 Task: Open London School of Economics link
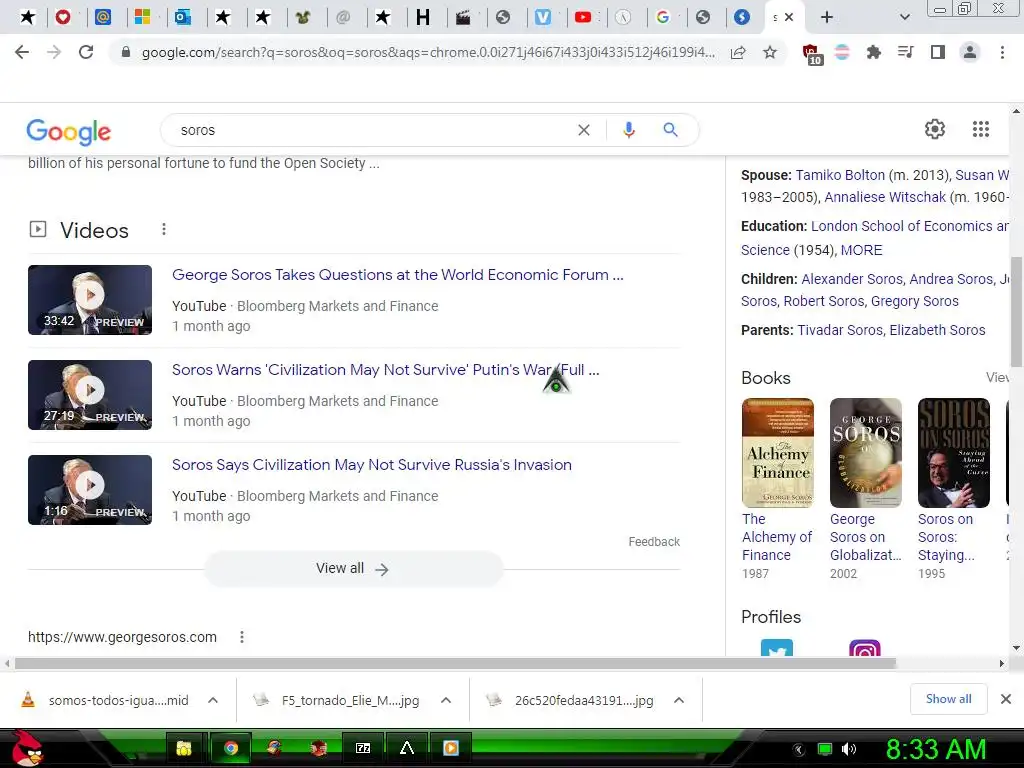click(x=909, y=226)
